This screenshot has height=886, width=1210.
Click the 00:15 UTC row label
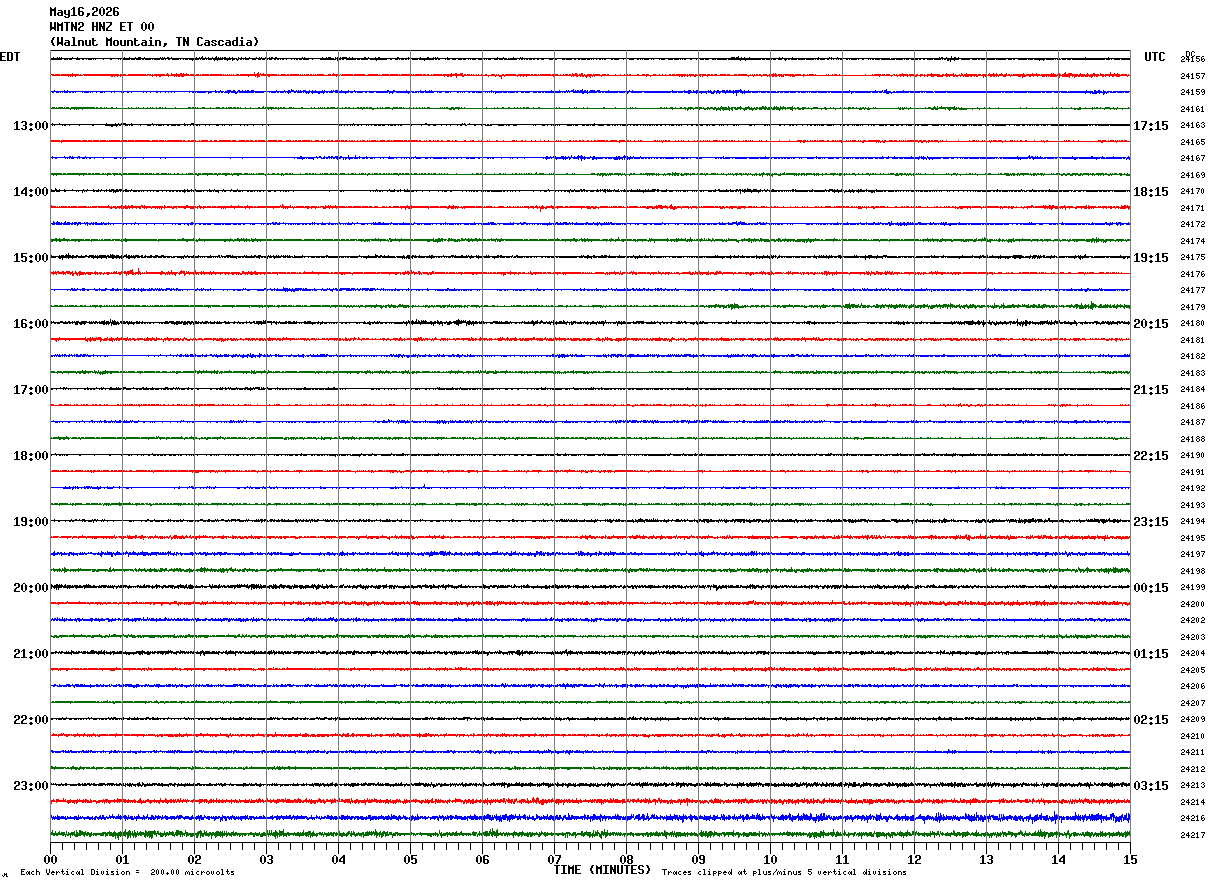pos(1150,588)
